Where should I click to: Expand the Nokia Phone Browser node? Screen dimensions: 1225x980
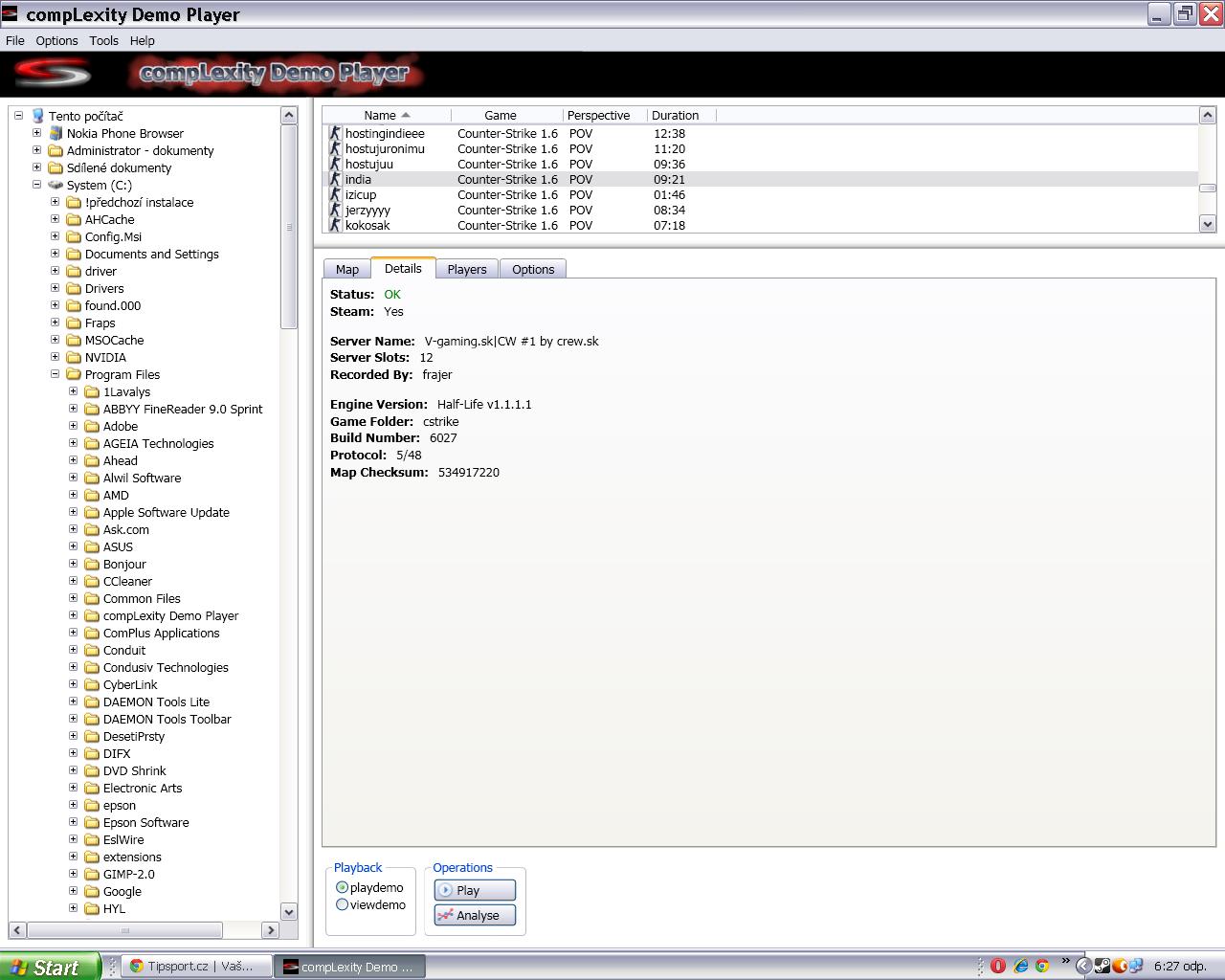tap(36, 133)
